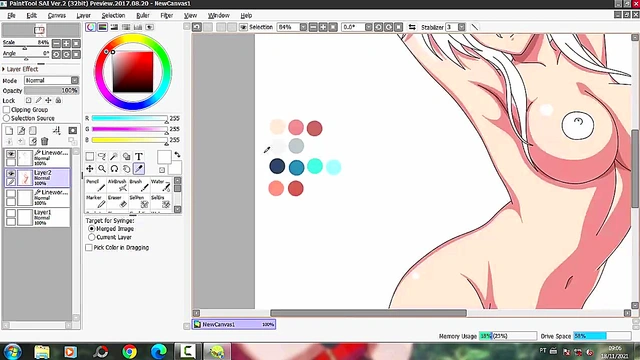Show Layer1 visibility box
Viewport: 640px width, 360px height.
click(x=11, y=213)
